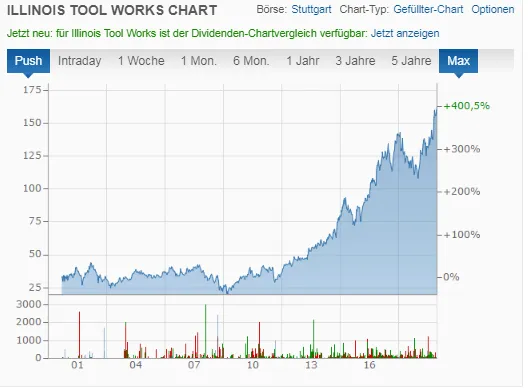Click the year 07 axis label
The image size is (528, 388).
tap(194, 365)
